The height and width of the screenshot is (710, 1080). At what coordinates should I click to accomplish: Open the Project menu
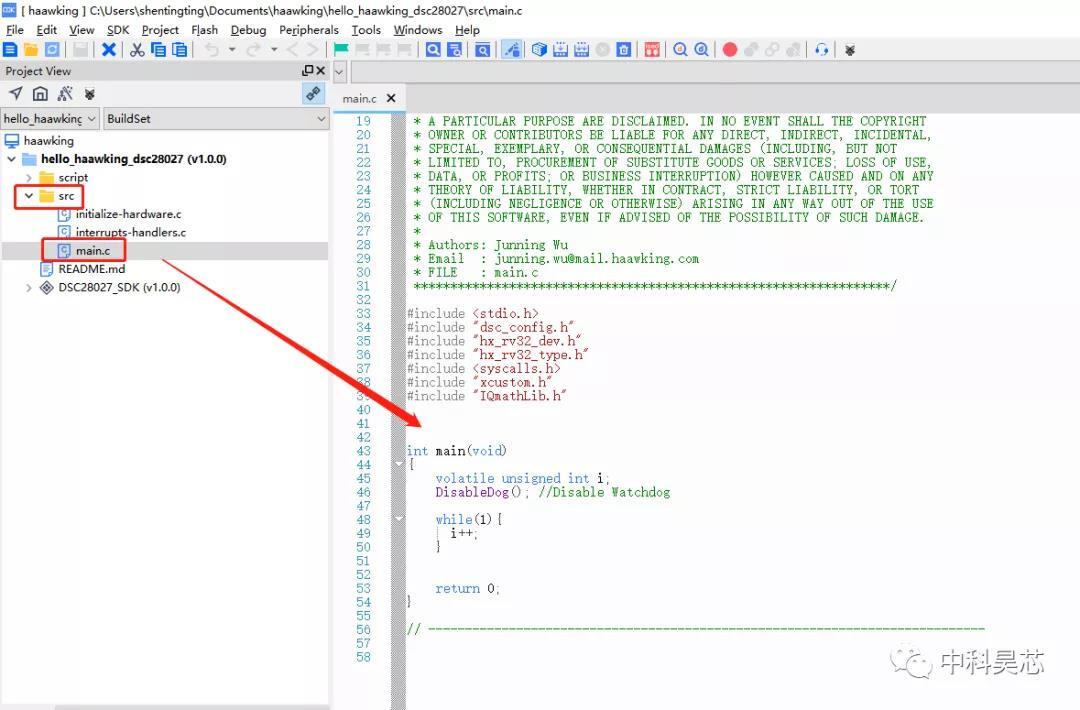point(160,30)
